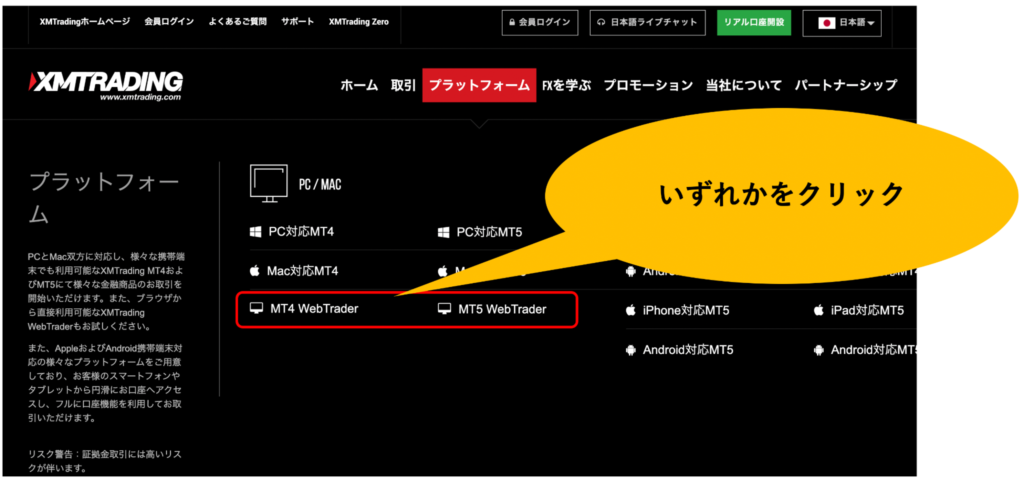
Task: Select 当社について in main navigation
Action: pyautogui.click(x=743, y=85)
